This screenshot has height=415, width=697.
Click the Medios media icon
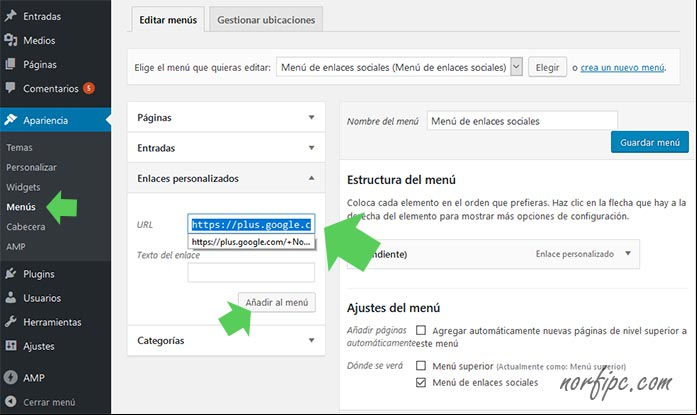coord(11,40)
